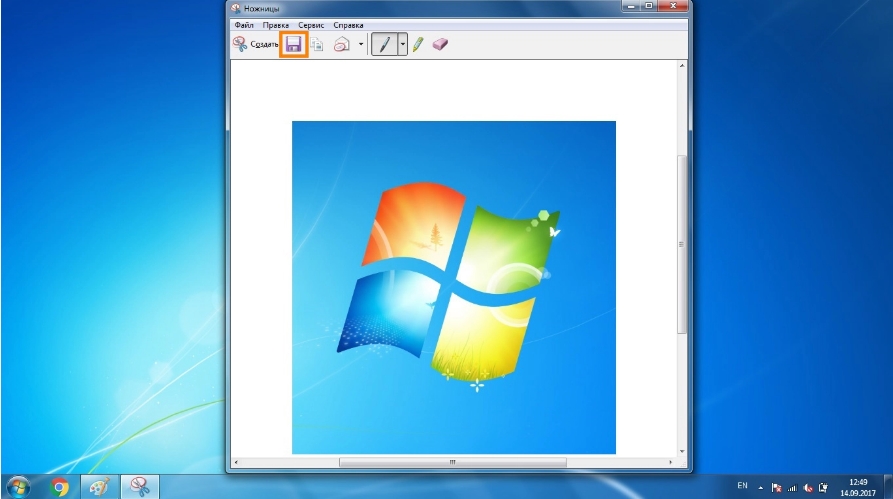Open the Action Center flag icon

[776, 488]
